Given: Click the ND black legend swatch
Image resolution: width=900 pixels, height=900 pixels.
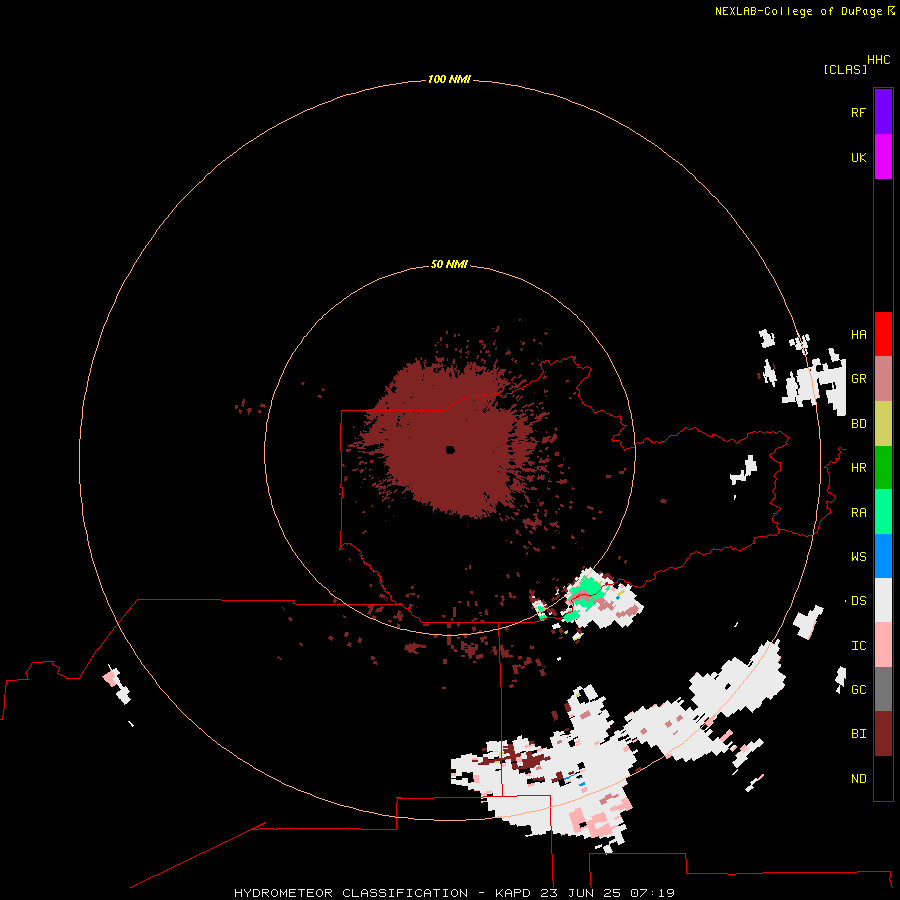Looking at the screenshot, I should tap(883, 778).
